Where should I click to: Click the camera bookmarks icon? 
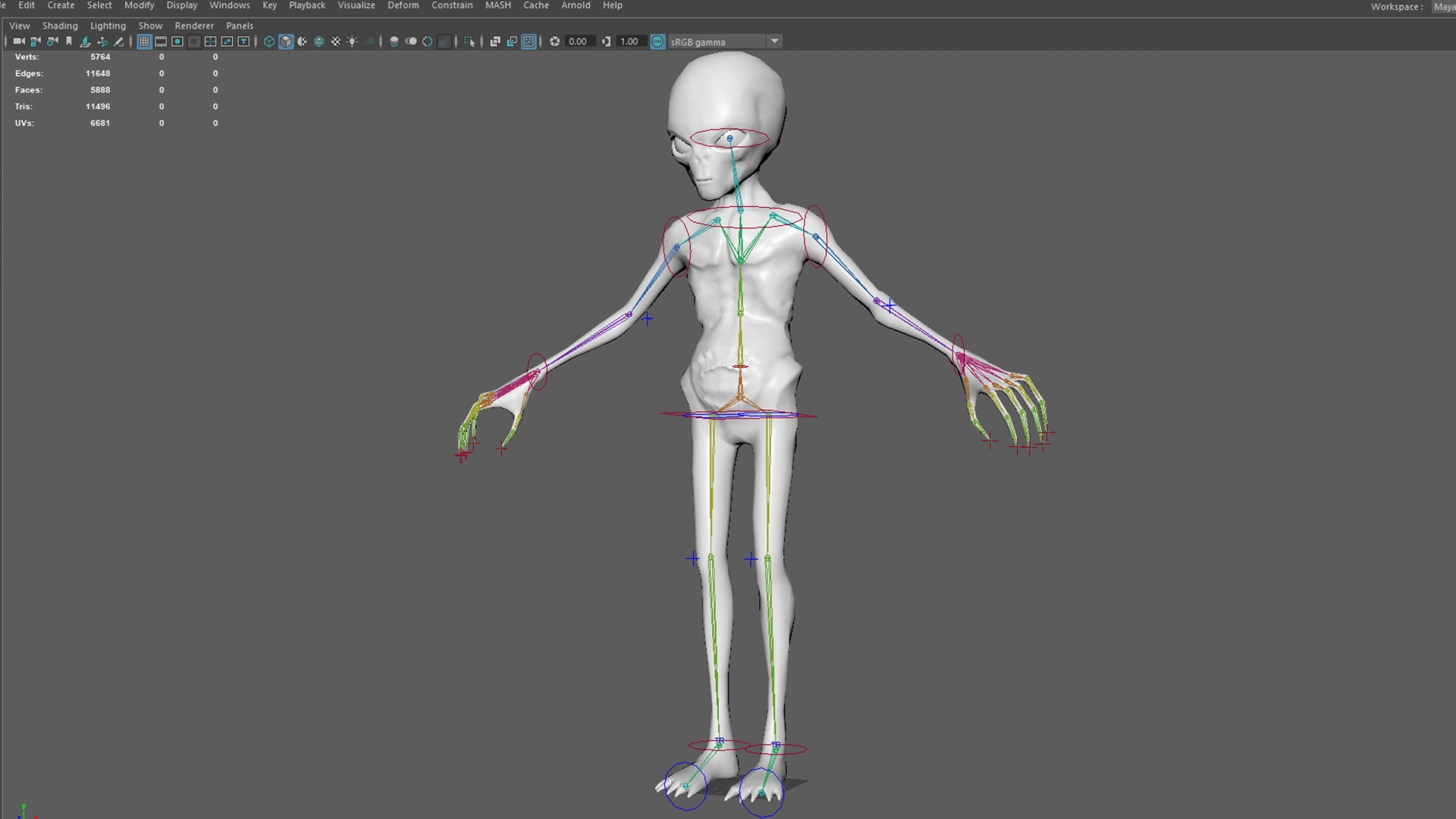click(x=69, y=42)
